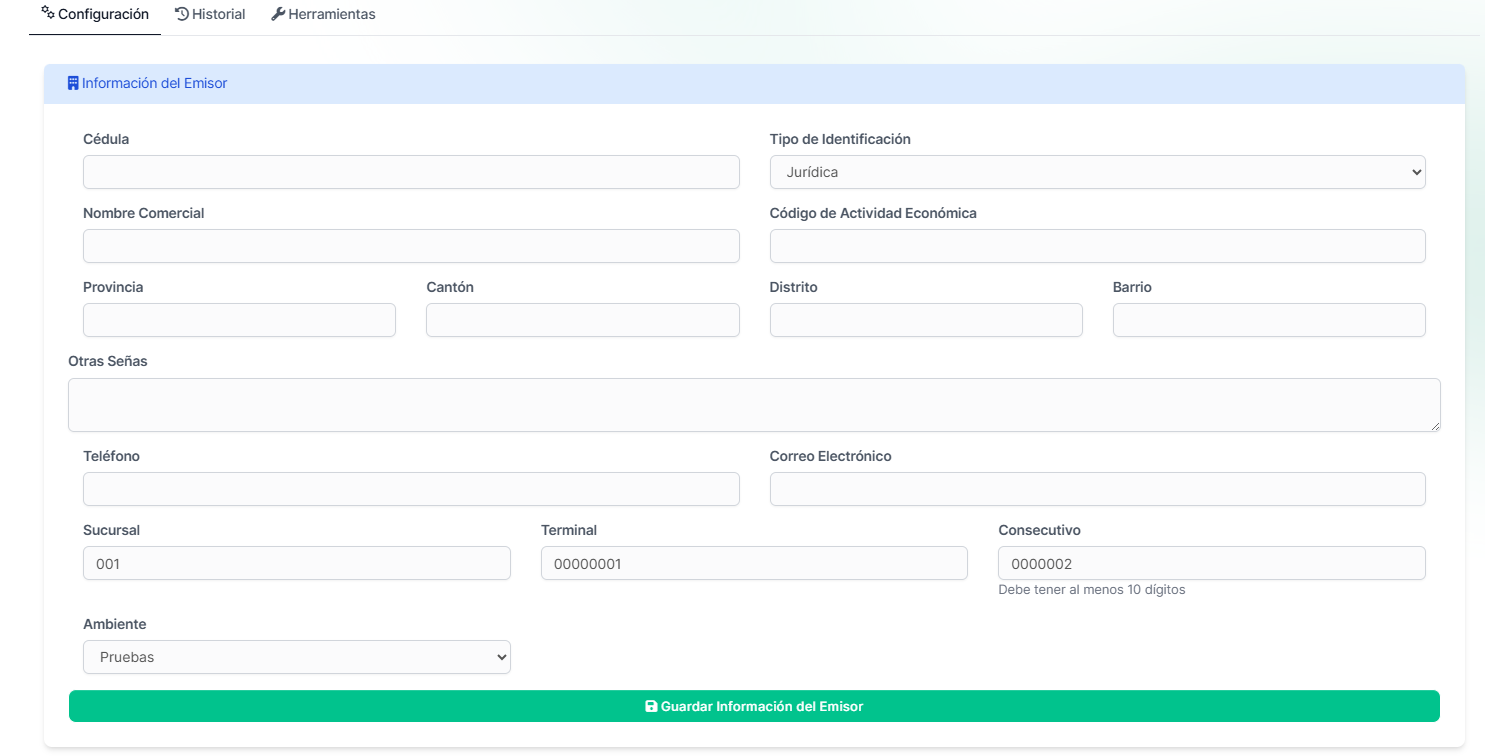Click the Herramientas wrench icon
This screenshot has width=1485, height=756.
click(x=278, y=14)
